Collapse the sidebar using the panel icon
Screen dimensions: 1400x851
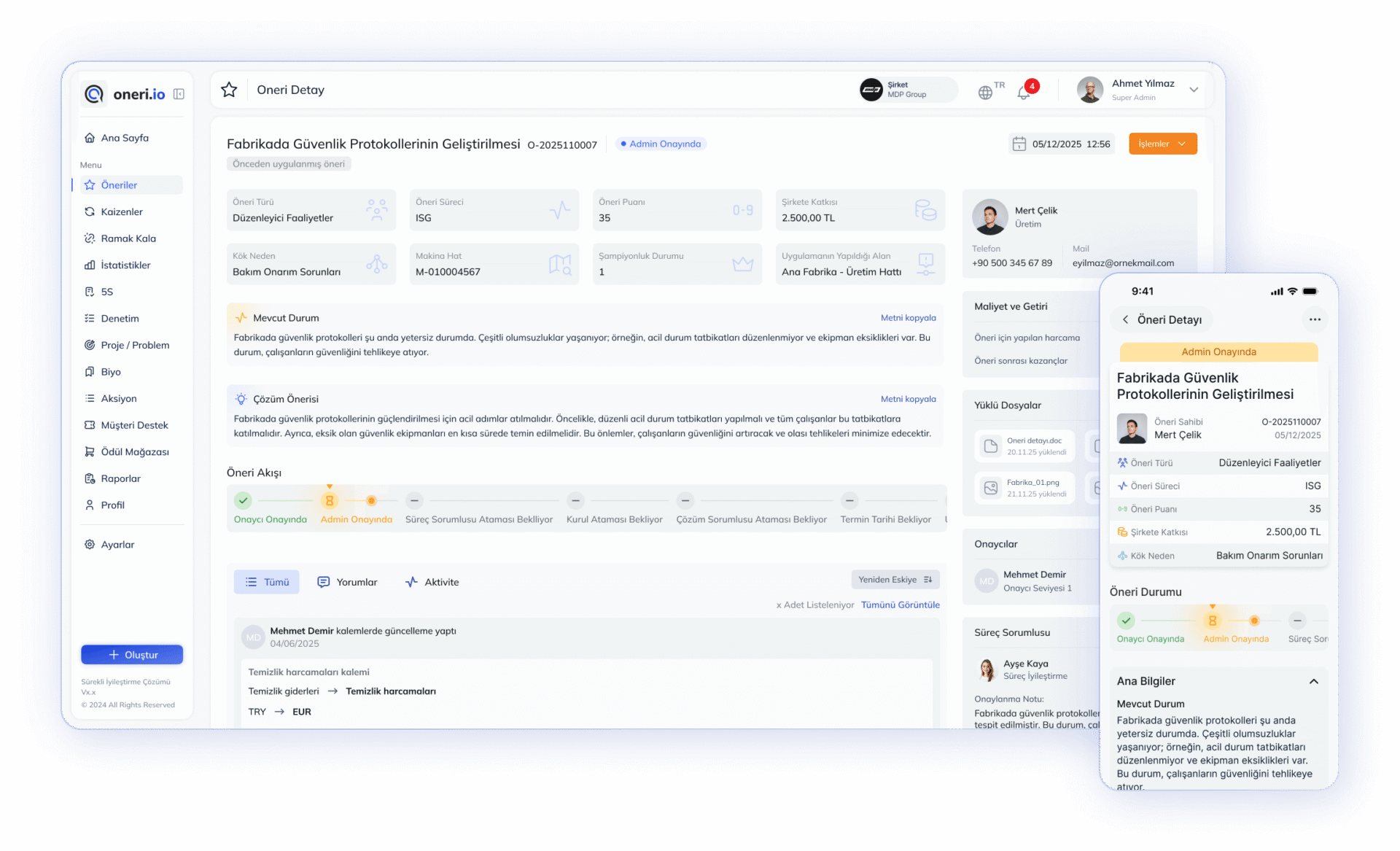point(179,94)
